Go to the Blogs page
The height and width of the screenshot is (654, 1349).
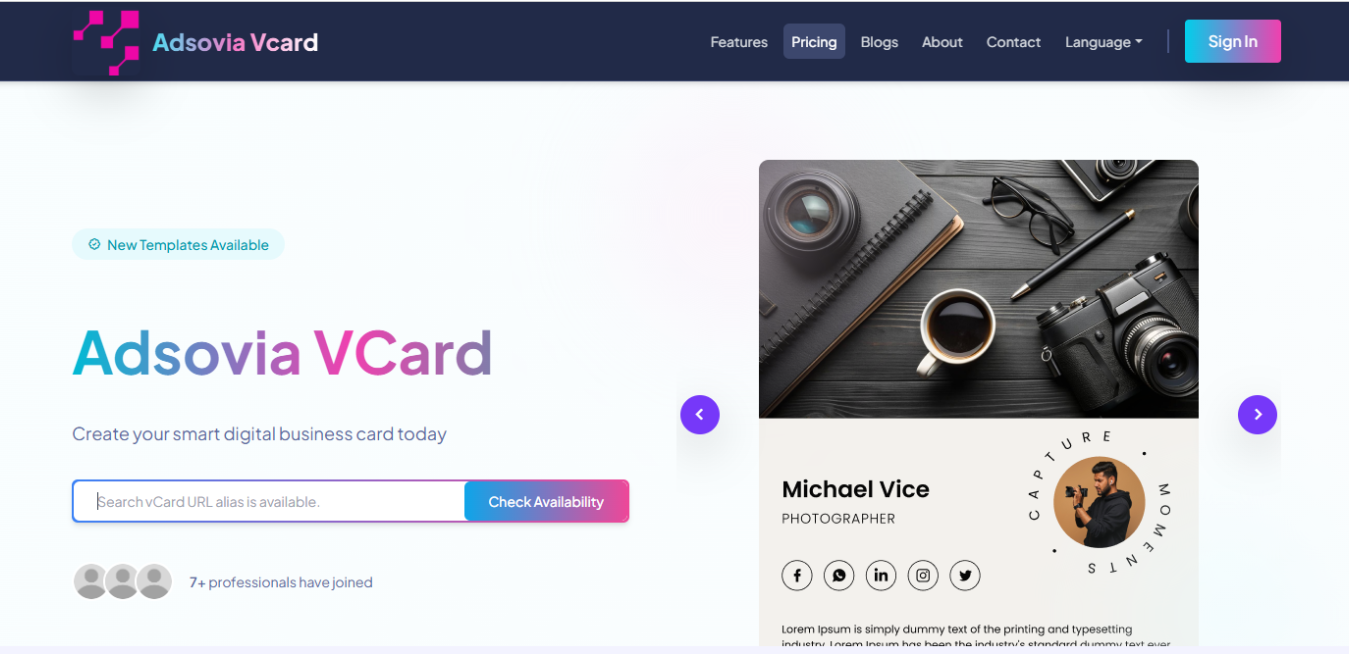click(879, 42)
